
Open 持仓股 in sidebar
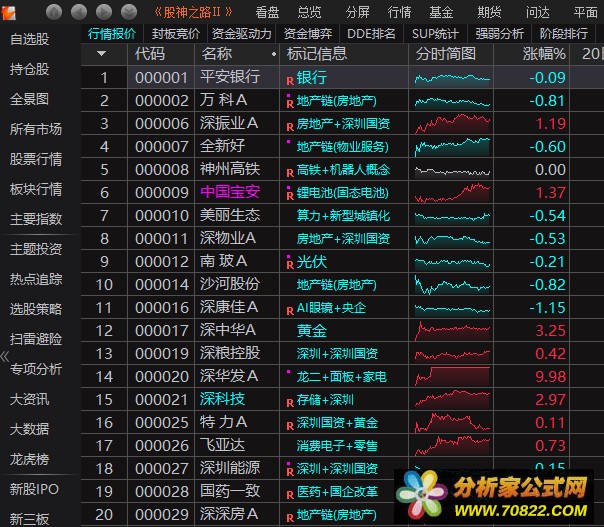point(30,69)
